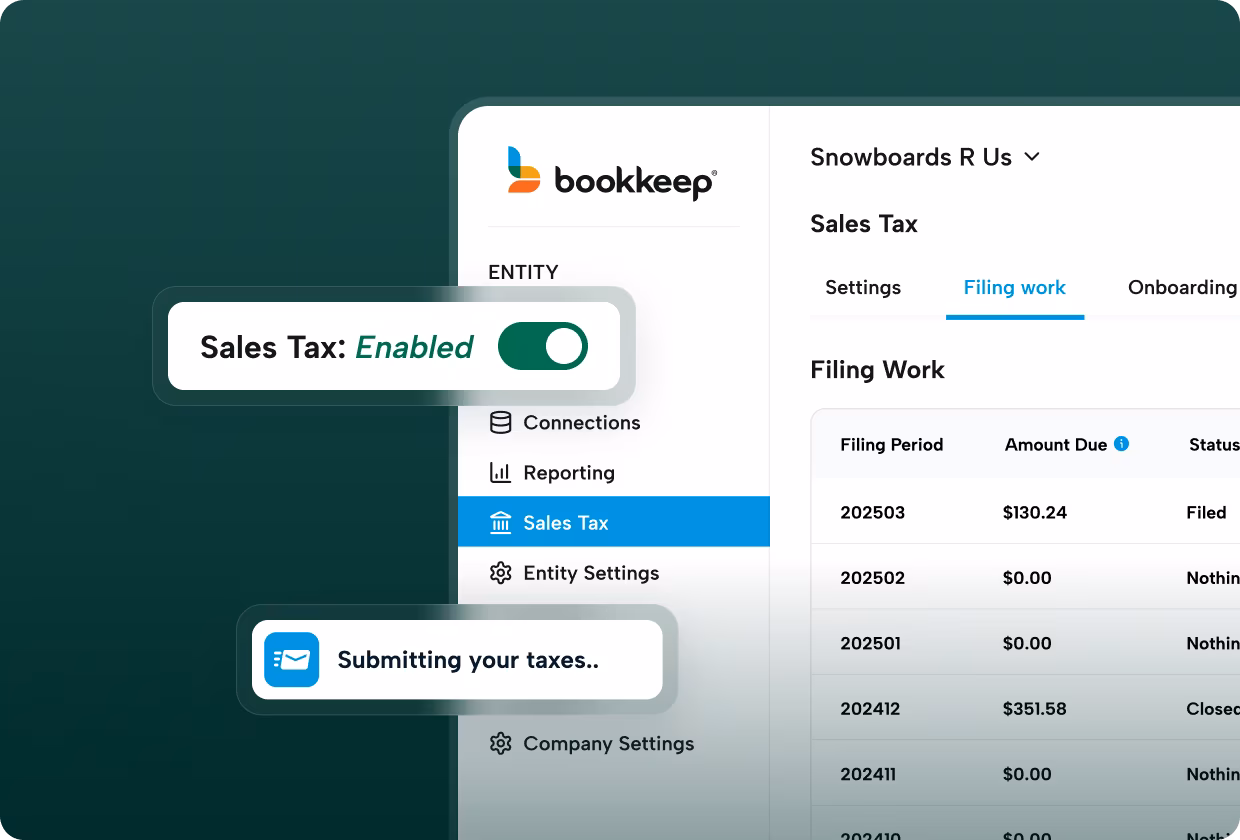Switch to the Settings tab
The width and height of the screenshot is (1240, 840).
(x=863, y=288)
